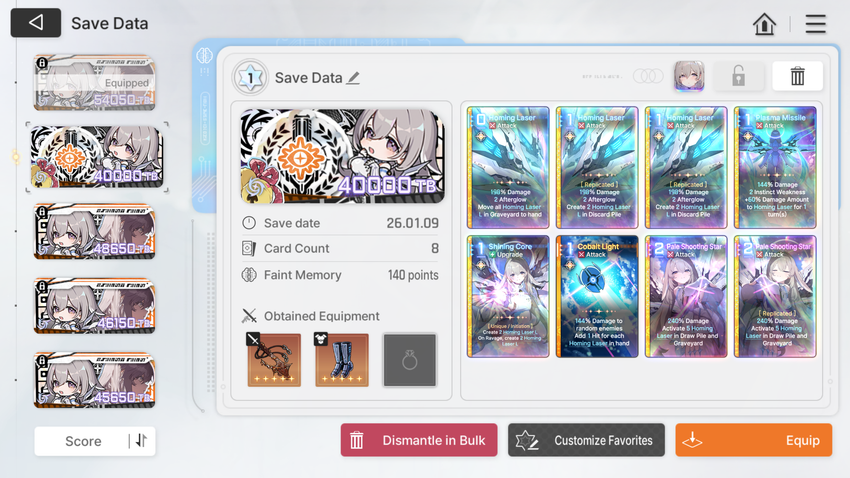Select the obtained boots equipment
This screenshot has height=478, width=850.
pyautogui.click(x=342, y=360)
